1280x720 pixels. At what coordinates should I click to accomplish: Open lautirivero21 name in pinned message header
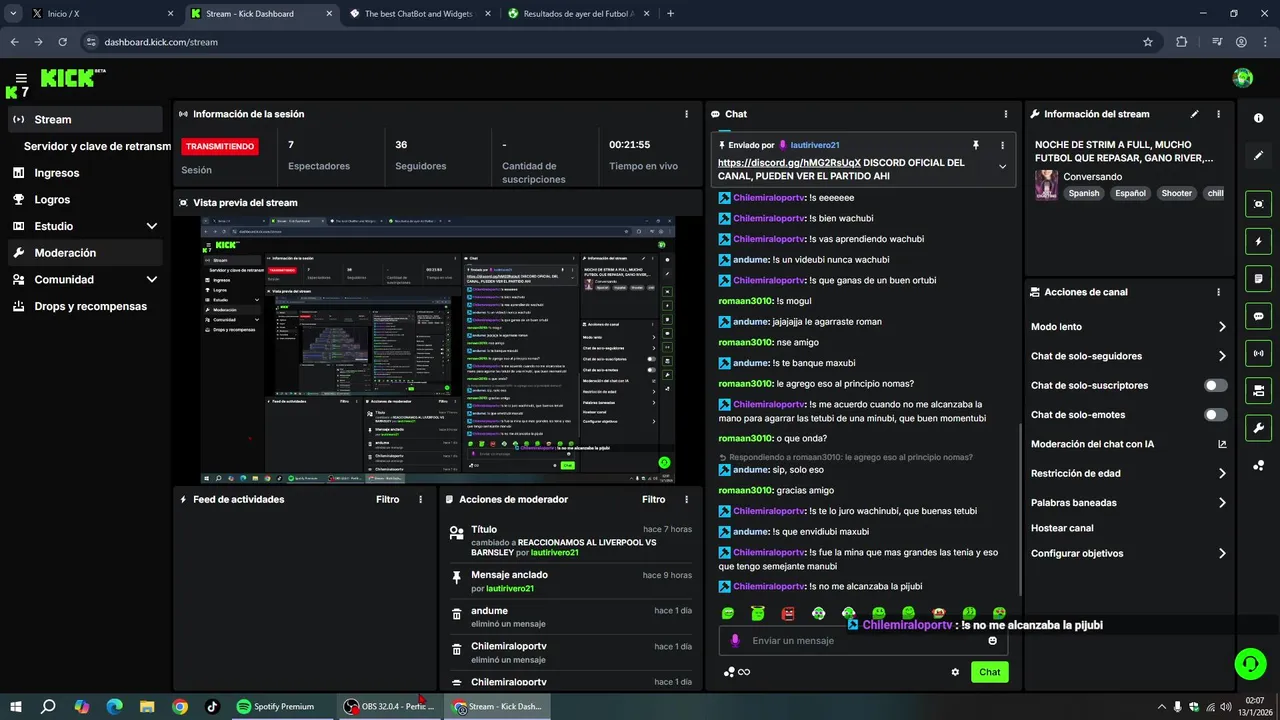[815, 145]
